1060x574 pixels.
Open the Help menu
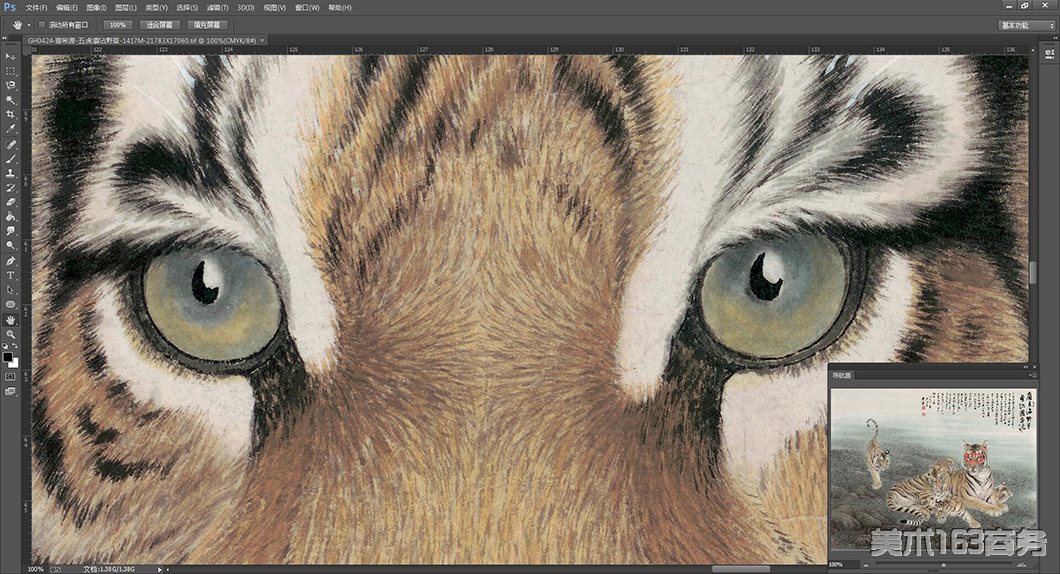pyautogui.click(x=339, y=7)
